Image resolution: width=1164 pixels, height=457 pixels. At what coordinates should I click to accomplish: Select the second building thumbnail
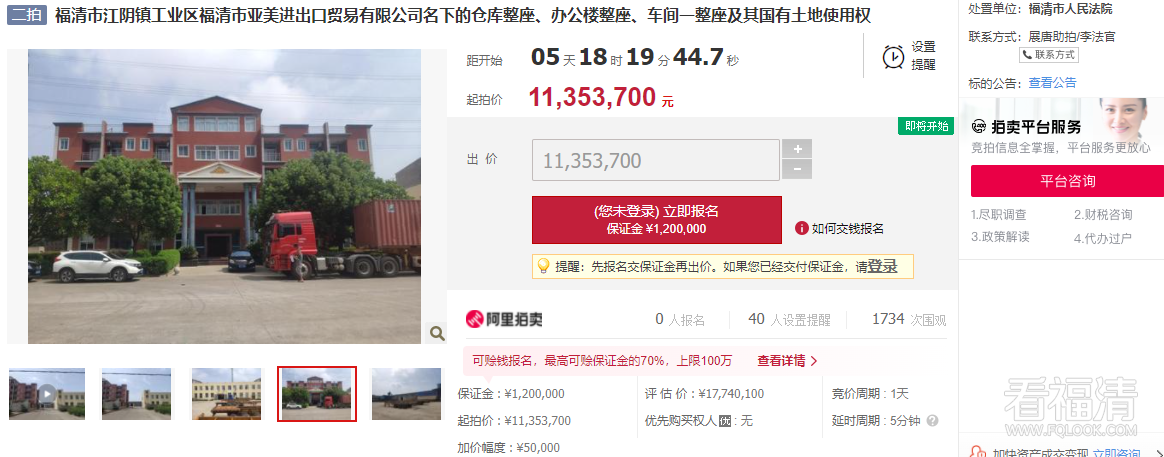point(136,394)
